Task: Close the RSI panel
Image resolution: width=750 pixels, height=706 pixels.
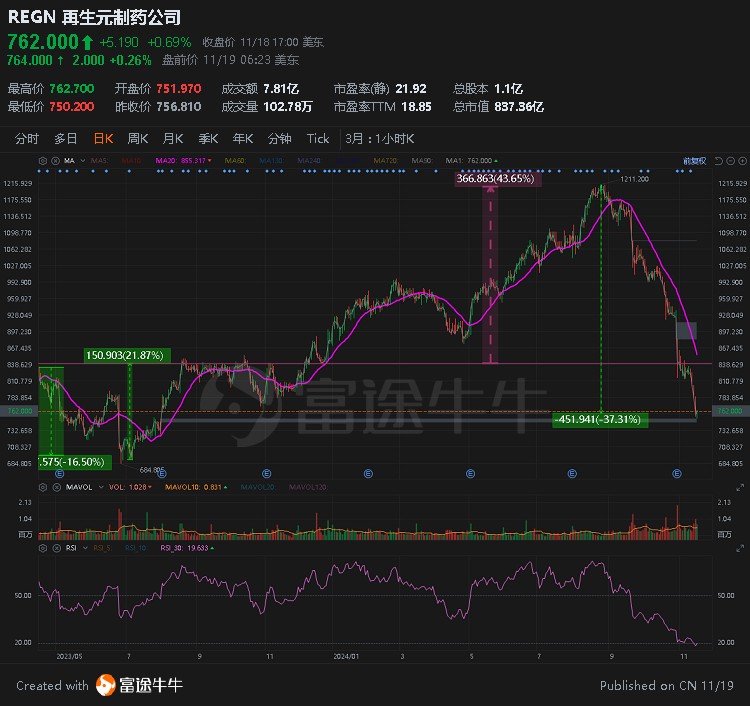Action: (x=56, y=548)
